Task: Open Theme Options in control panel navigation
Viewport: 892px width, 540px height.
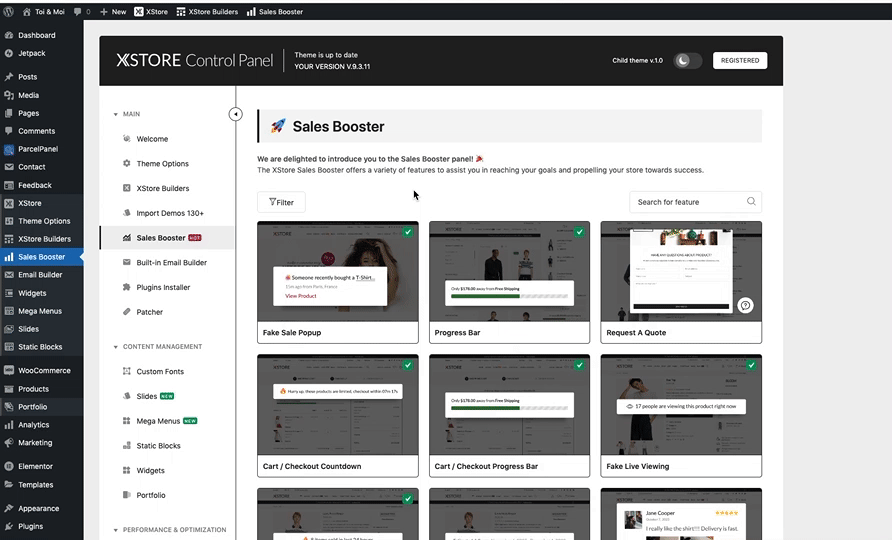Action: pyautogui.click(x=162, y=163)
